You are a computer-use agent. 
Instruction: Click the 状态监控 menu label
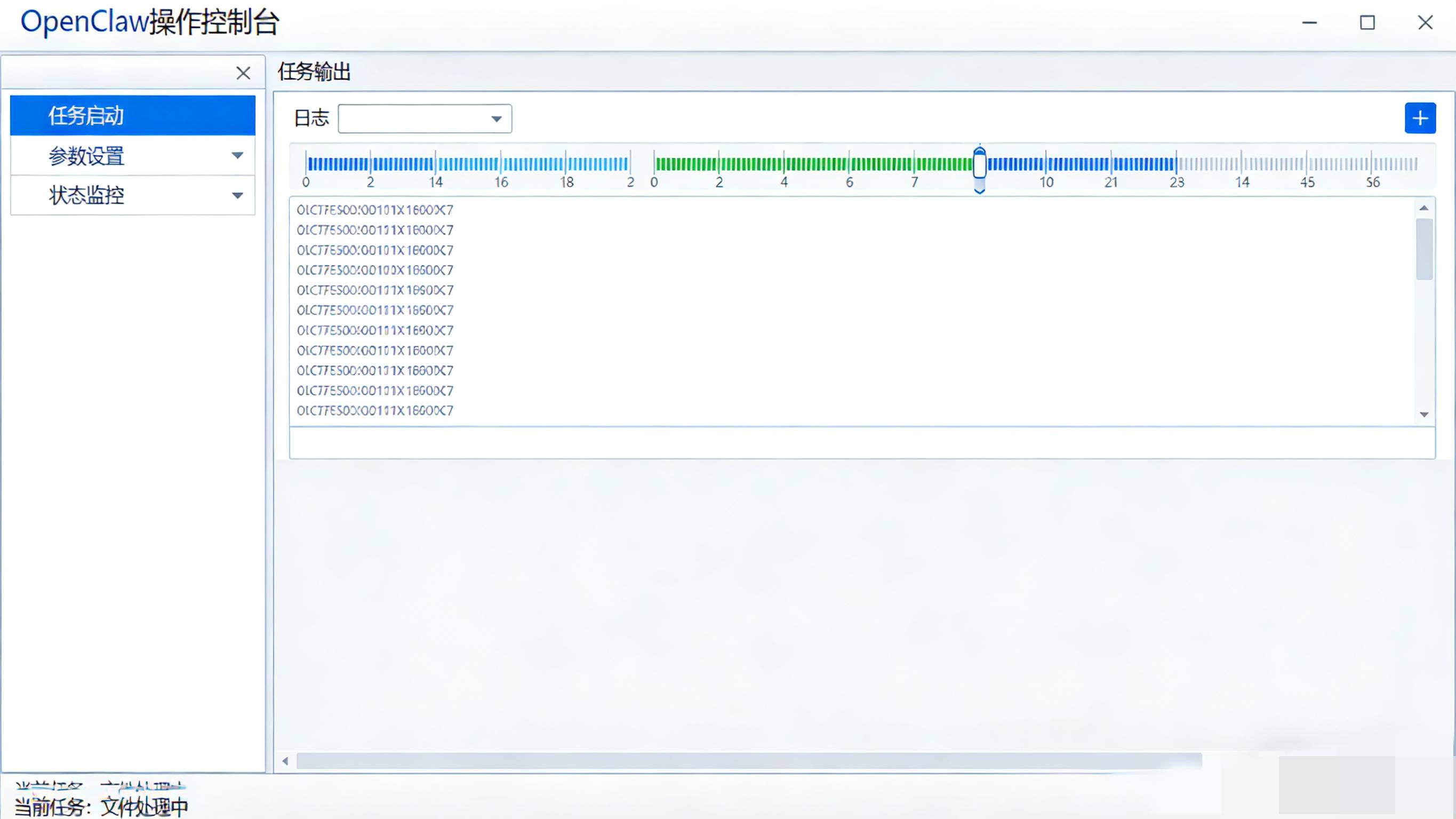click(x=86, y=196)
